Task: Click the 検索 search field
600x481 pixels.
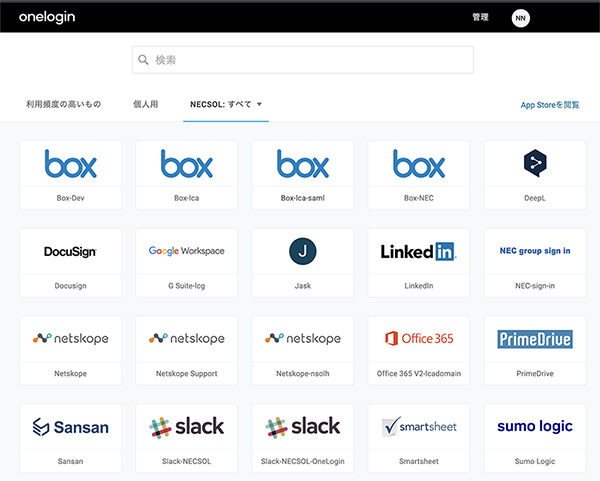Action: 303,60
